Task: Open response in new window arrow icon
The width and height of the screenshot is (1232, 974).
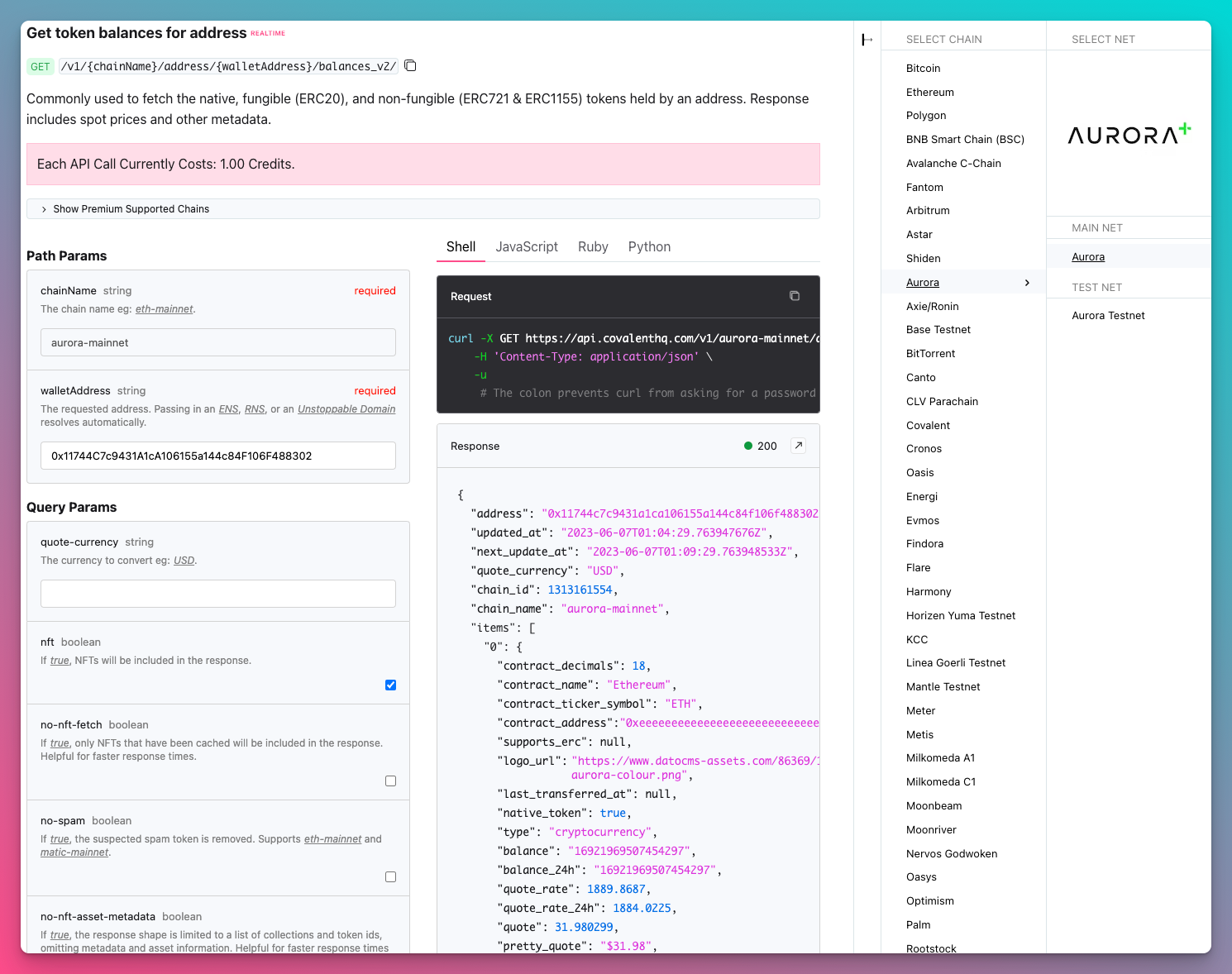Action: click(799, 446)
